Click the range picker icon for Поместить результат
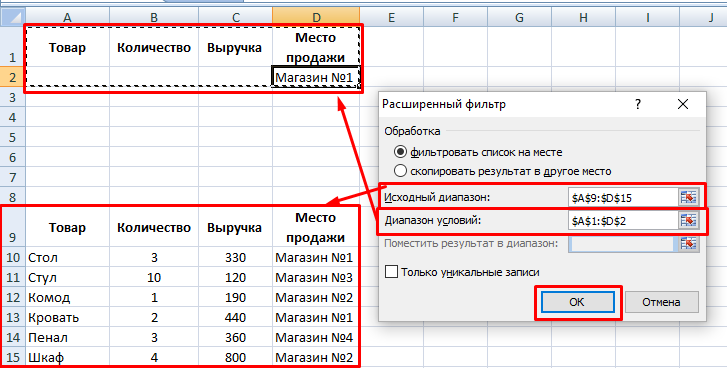Image resolution: width=727 pixels, height=368 pixels. (689, 243)
